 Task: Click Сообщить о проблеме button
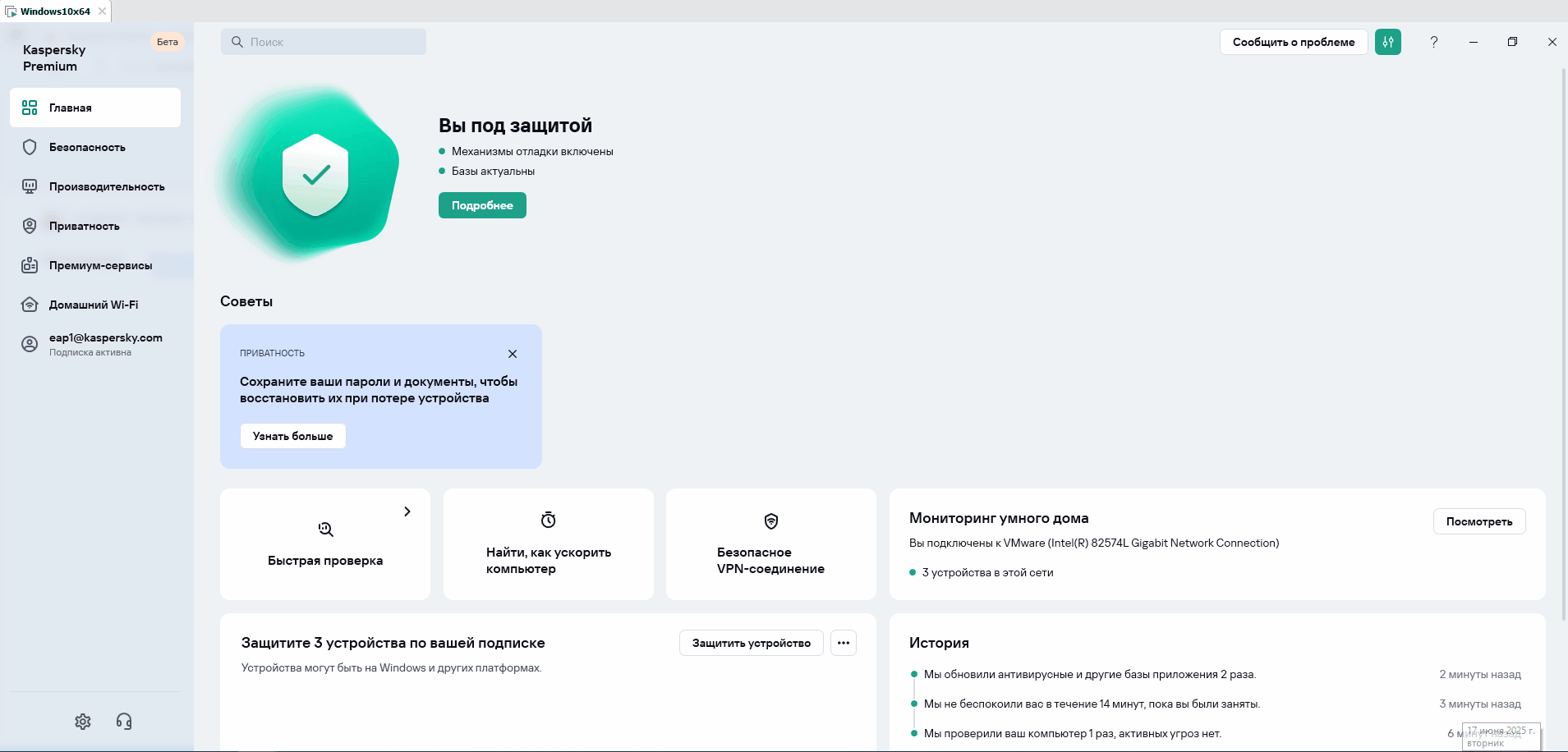1294,42
